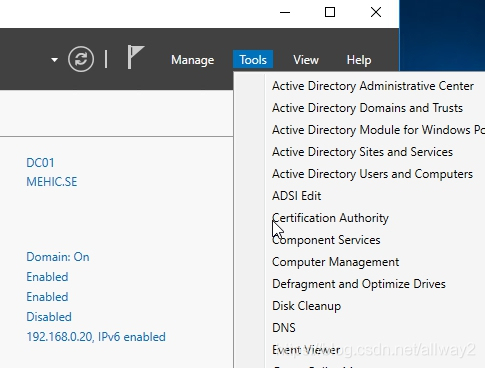The image size is (485, 368).
Task: Click the DC01 computer name link
Action: point(40,163)
